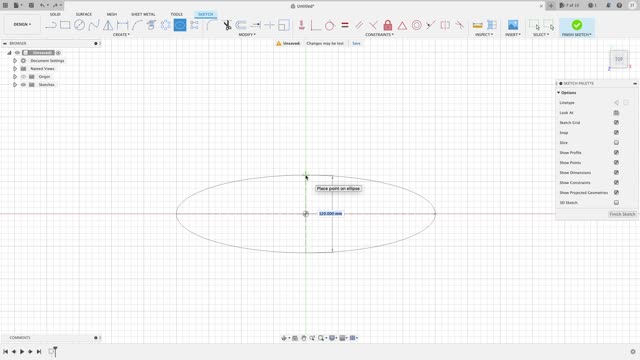Switch to the SOLID tab

pos(55,14)
